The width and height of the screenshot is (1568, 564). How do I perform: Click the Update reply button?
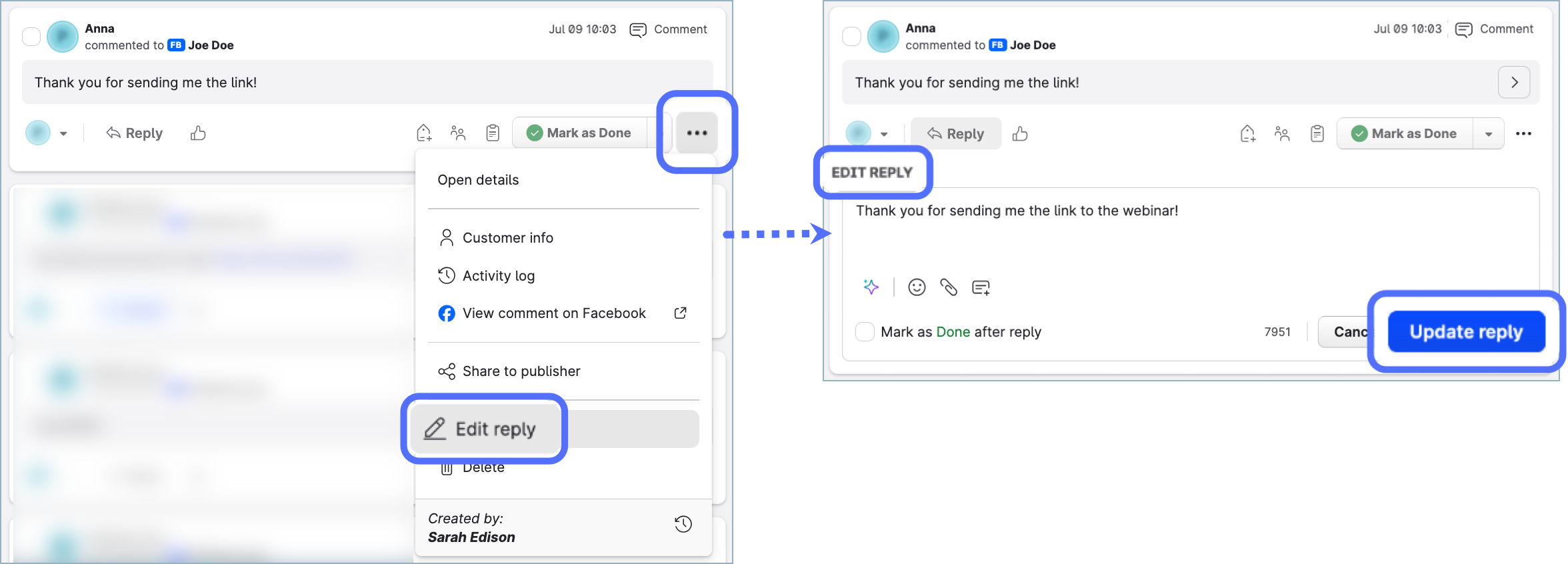pos(1466,331)
